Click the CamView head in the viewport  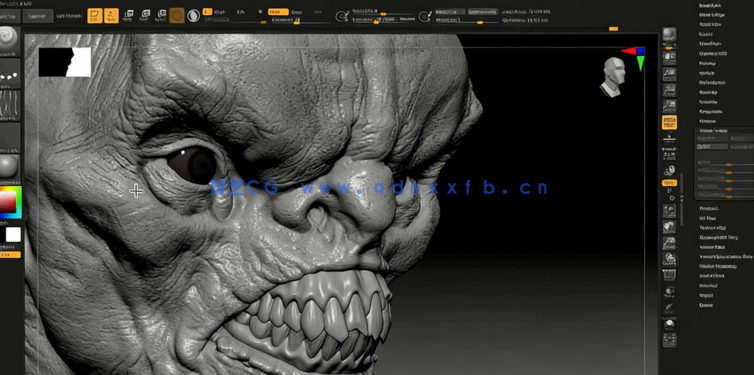tap(613, 76)
